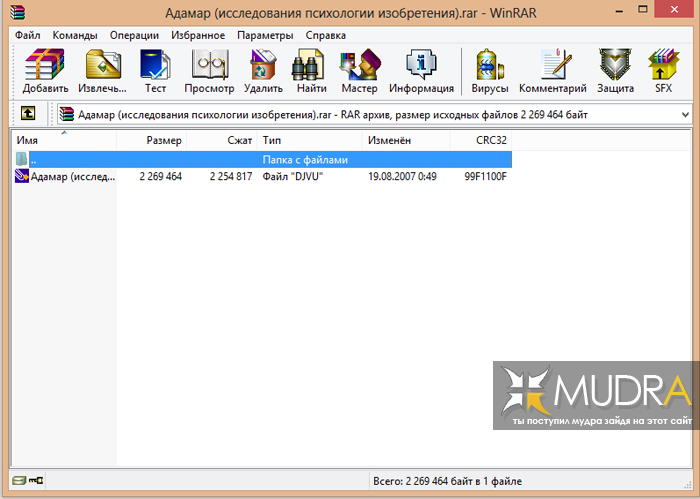
Task: Click the RAR archive icon in address bar
Action: 67,114
